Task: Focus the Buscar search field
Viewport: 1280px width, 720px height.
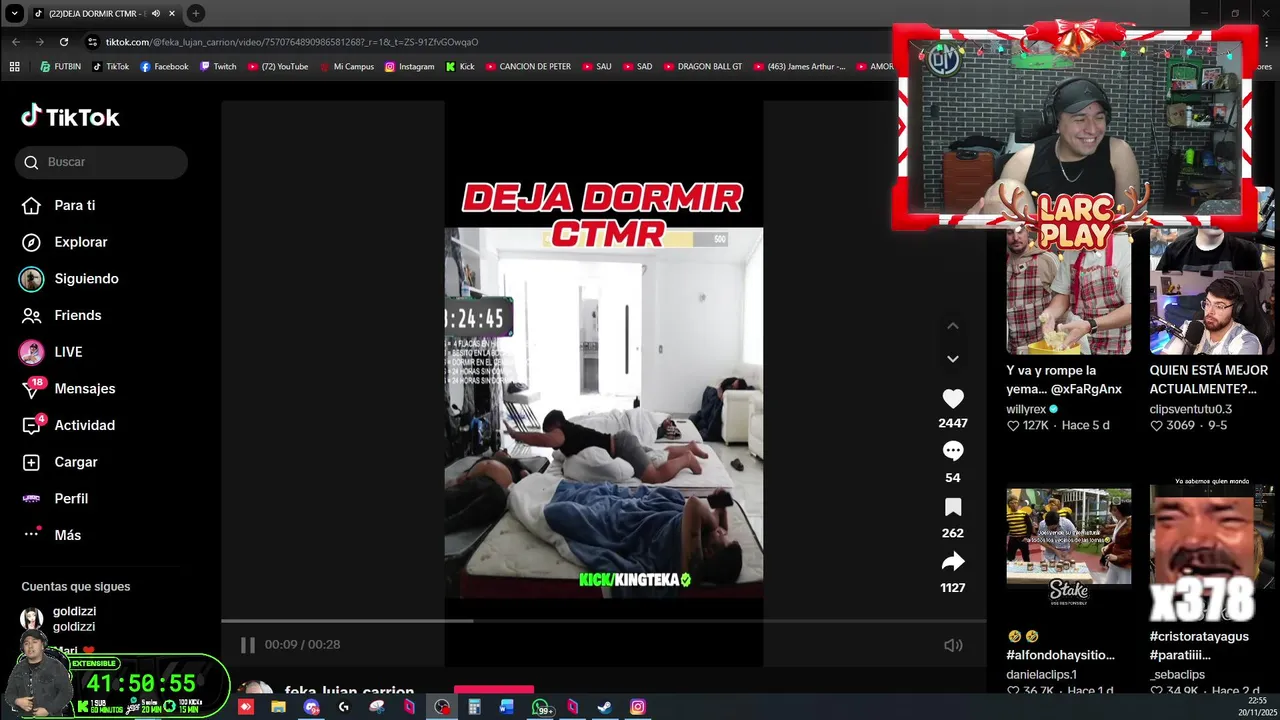Action: (x=101, y=162)
